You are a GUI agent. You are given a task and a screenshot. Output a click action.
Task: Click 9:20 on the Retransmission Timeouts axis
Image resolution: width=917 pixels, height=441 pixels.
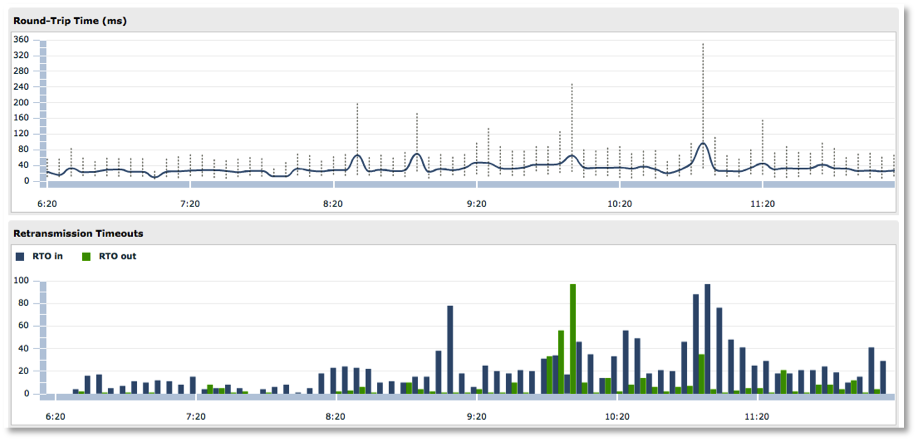point(477,416)
